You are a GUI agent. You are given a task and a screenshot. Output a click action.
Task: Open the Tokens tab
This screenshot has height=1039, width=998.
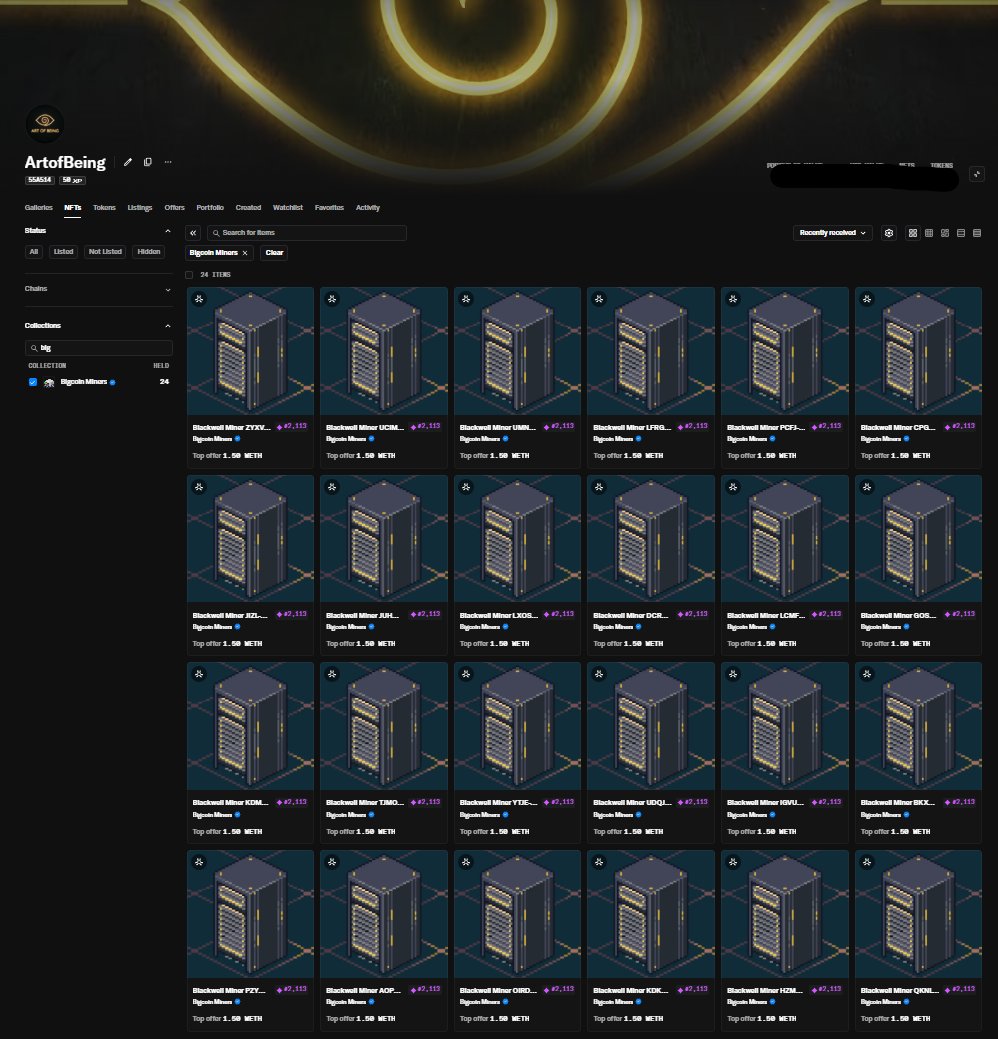104,208
